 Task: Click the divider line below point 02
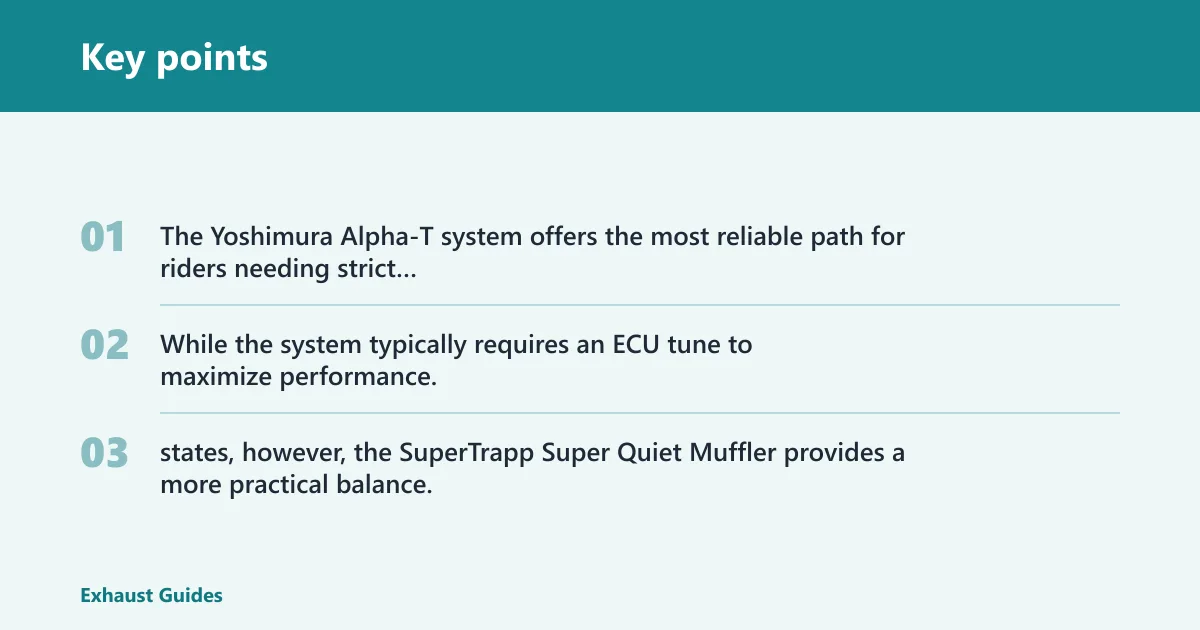tap(640, 413)
